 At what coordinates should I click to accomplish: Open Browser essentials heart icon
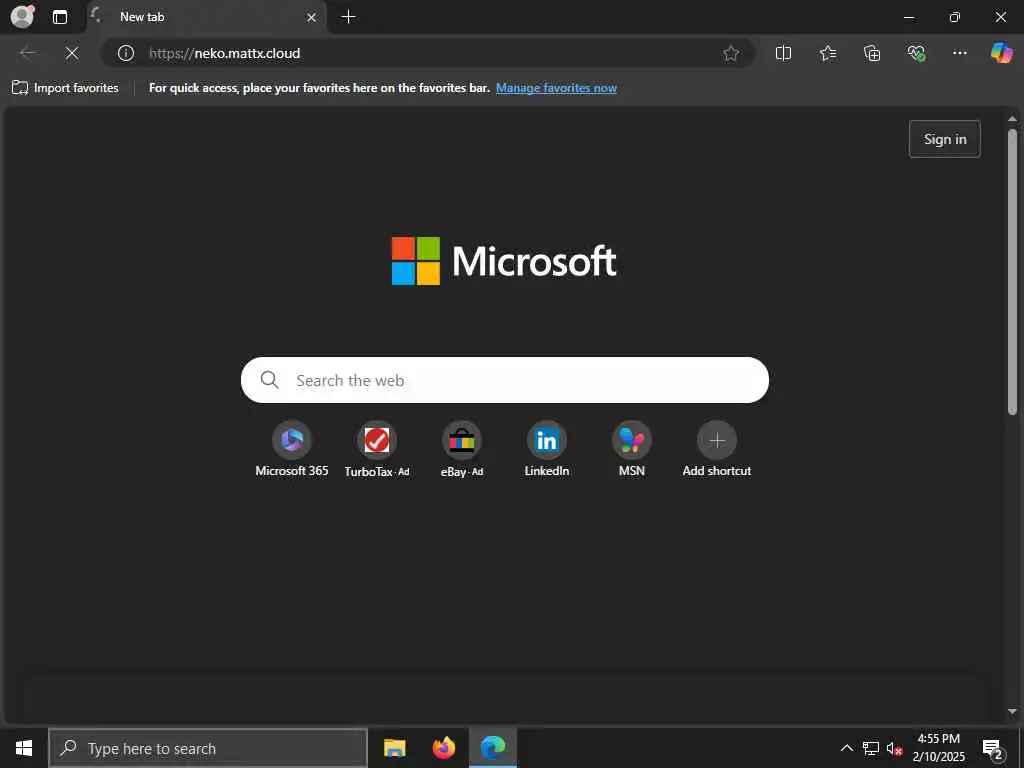tap(916, 53)
